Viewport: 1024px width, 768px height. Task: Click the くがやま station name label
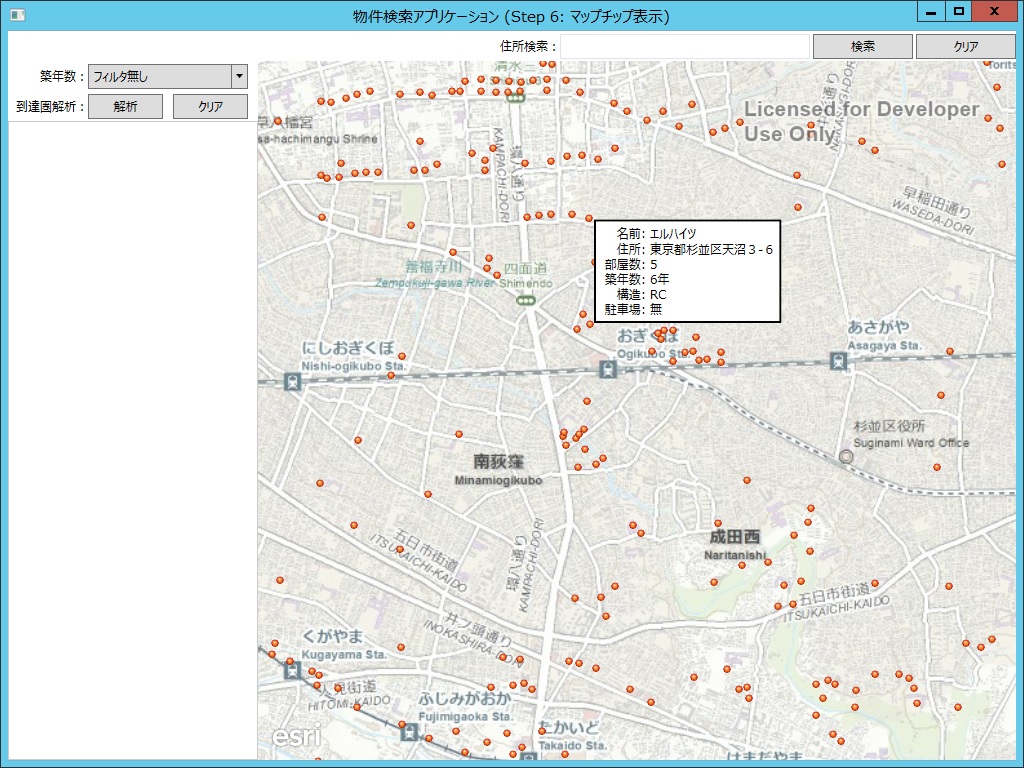[333, 637]
